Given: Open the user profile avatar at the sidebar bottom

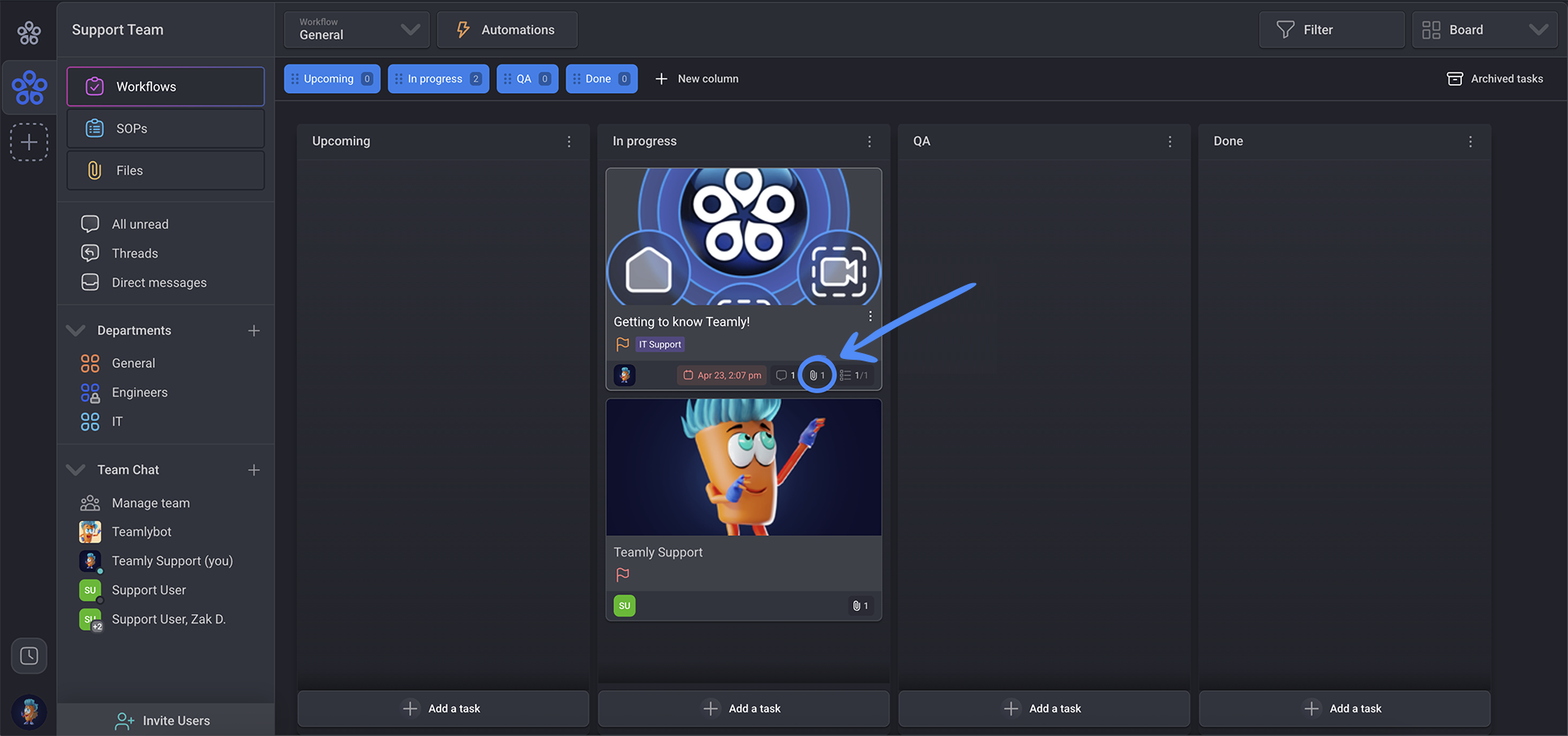Looking at the screenshot, I should (29, 712).
